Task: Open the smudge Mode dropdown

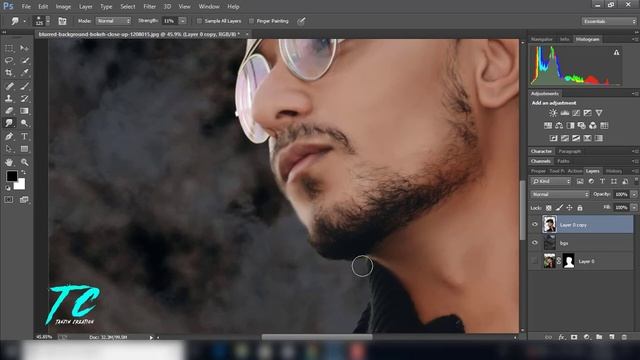Action: 113,21
